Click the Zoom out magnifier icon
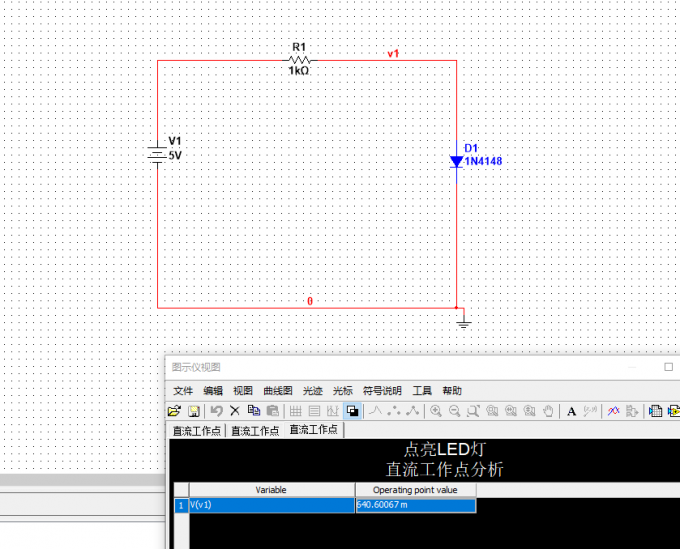This screenshot has height=549, width=680. (454, 411)
